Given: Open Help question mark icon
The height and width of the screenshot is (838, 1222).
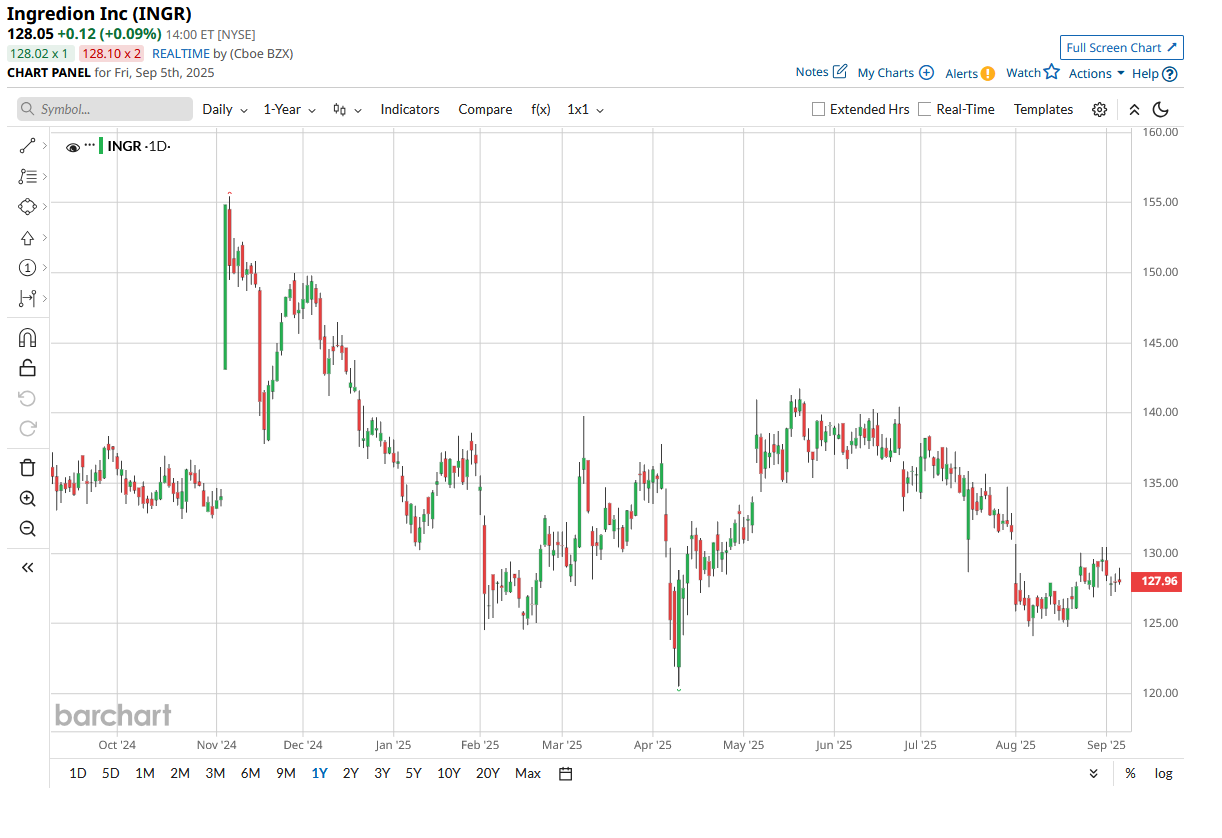Looking at the screenshot, I should pos(1170,73).
